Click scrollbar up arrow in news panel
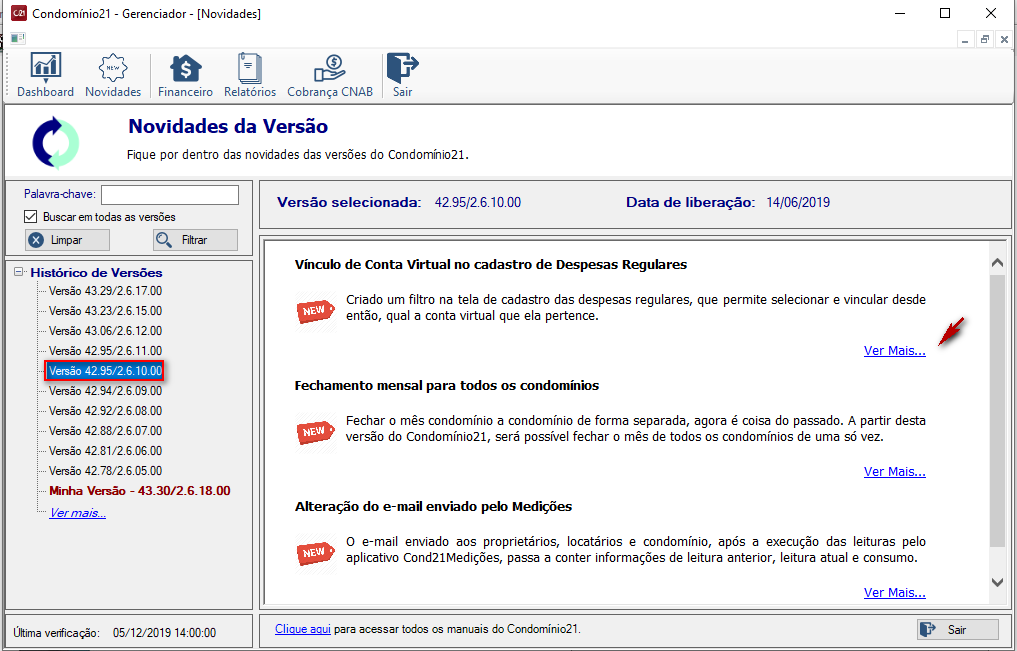The height and width of the screenshot is (651, 1017). [998, 263]
